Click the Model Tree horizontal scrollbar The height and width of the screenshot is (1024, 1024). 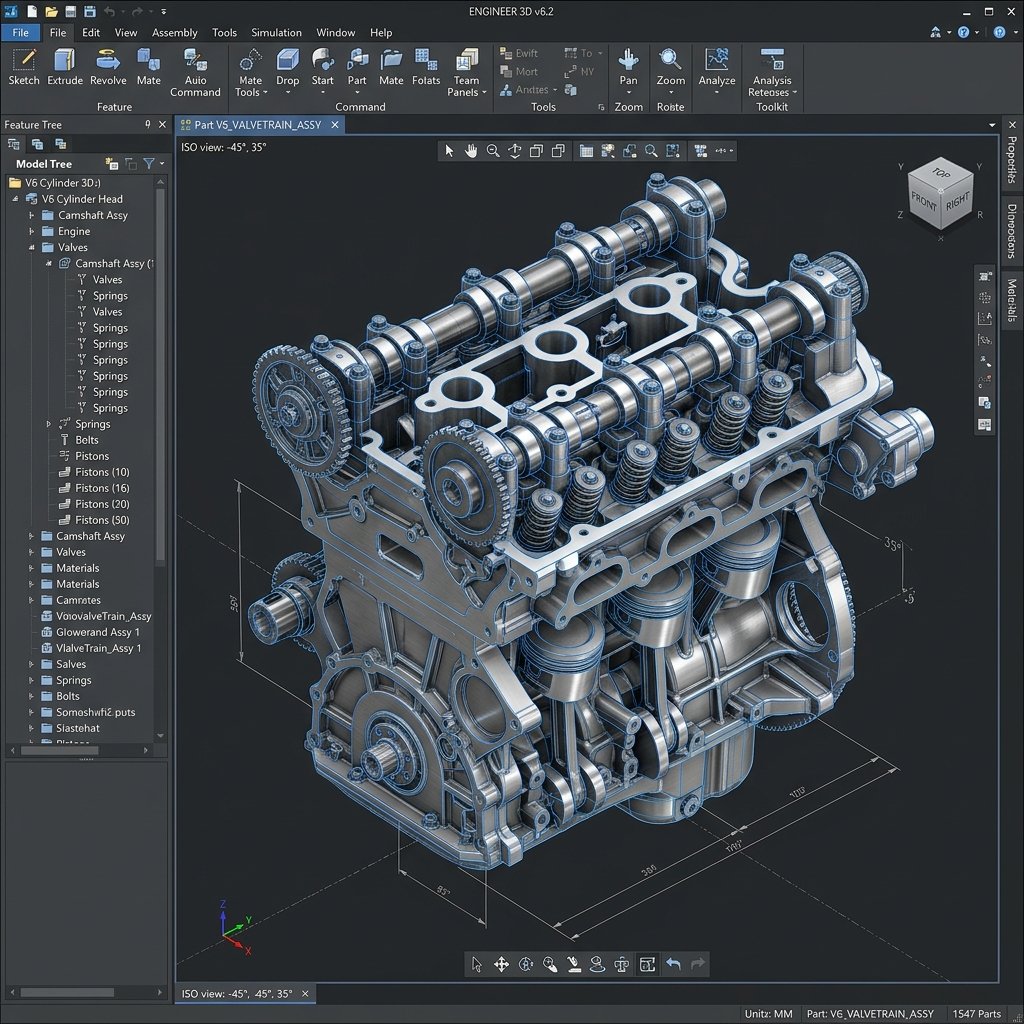coord(59,751)
